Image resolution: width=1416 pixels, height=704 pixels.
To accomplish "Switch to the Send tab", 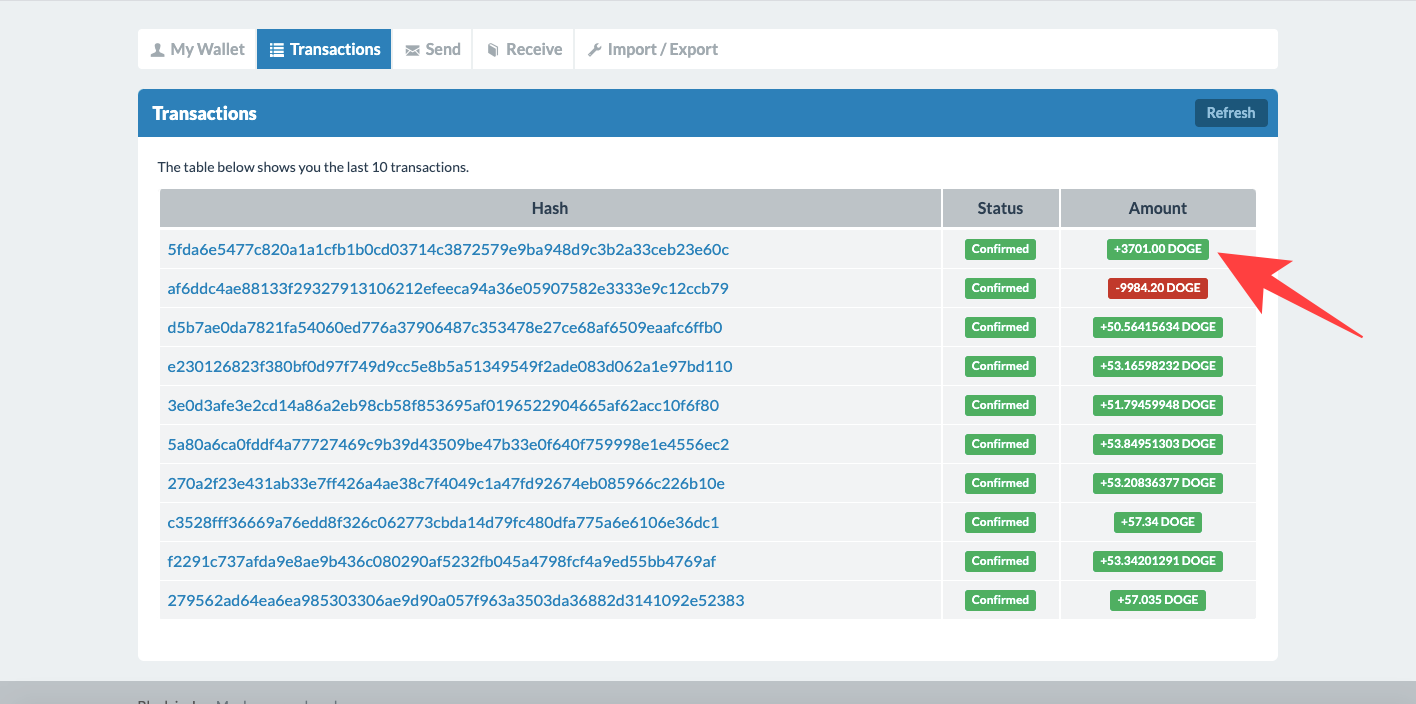I will [x=432, y=49].
